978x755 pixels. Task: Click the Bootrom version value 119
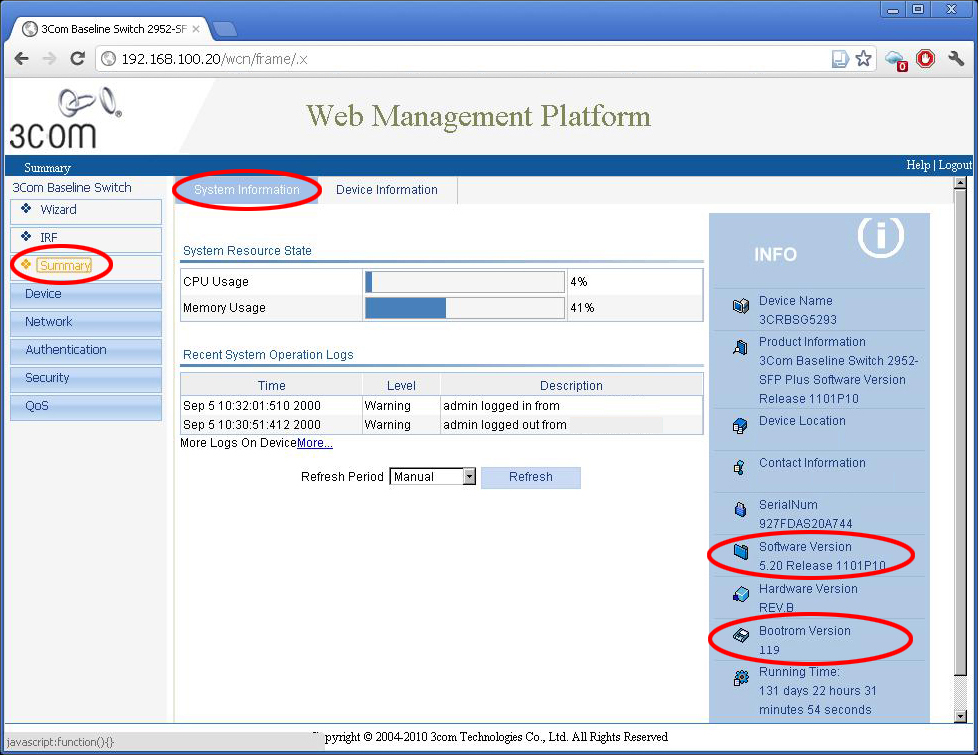pyautogui.click(x=769, y=650)
